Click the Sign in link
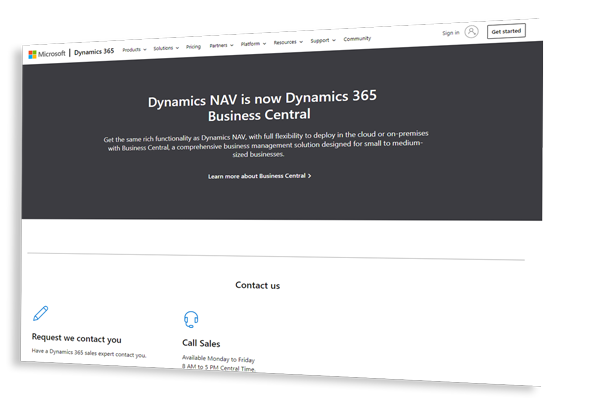 click(450, 33)
